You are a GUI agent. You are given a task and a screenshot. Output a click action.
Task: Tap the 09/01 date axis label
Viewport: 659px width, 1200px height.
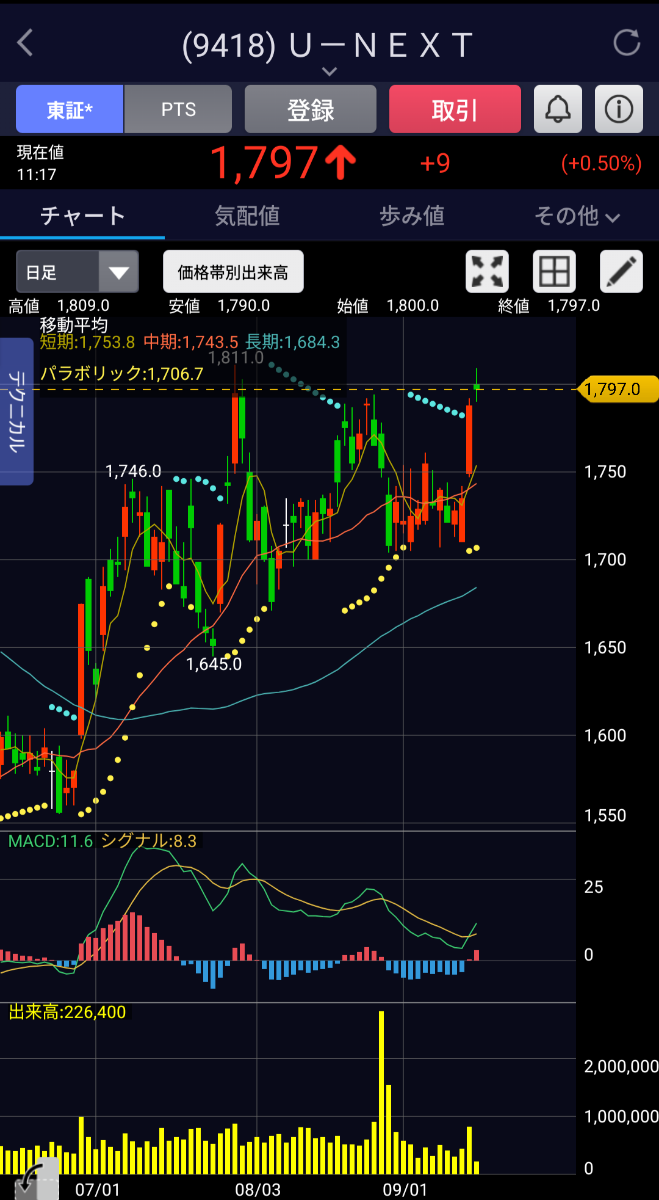[x=406, y=1189]
